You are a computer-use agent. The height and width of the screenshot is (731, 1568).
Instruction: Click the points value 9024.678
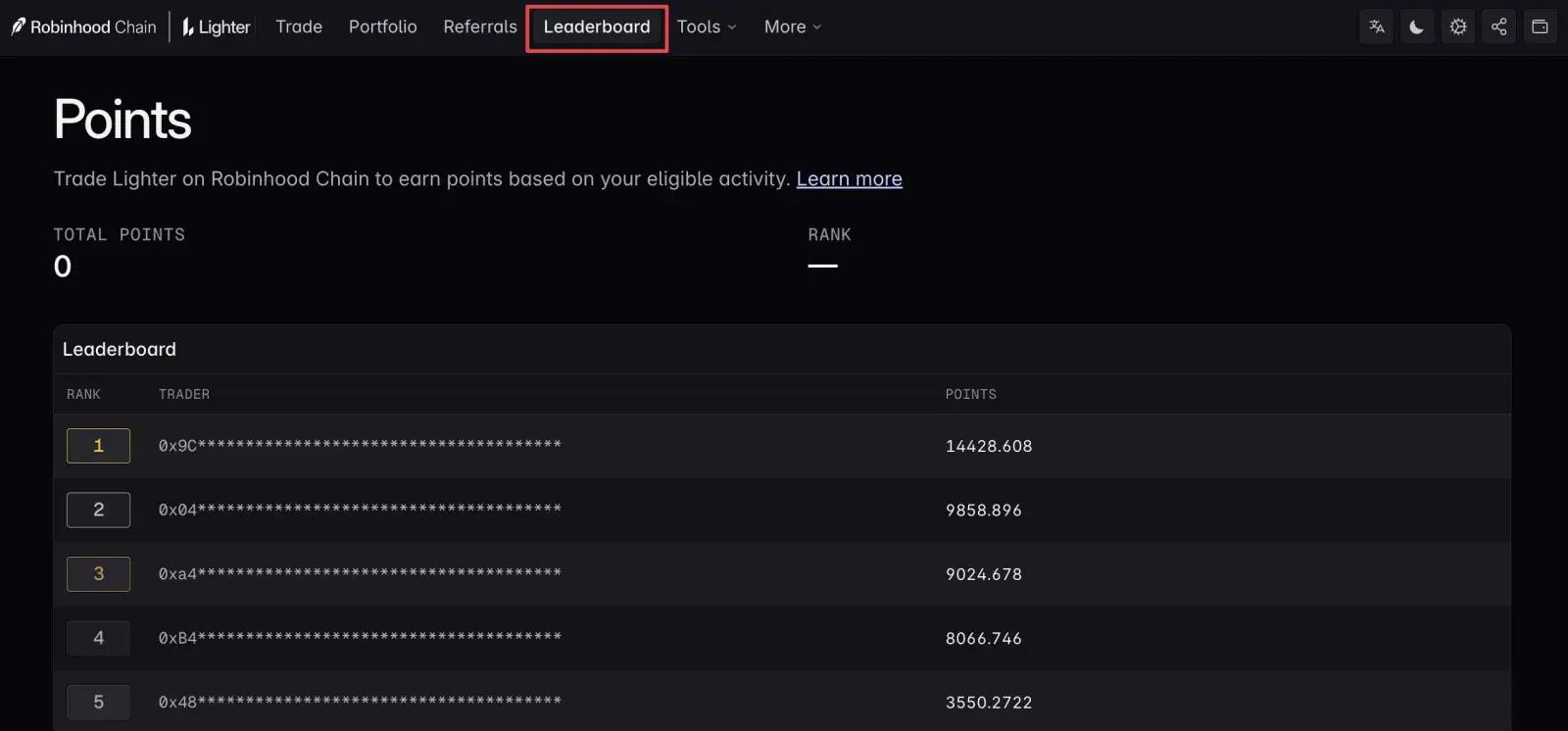click(984, 574)
